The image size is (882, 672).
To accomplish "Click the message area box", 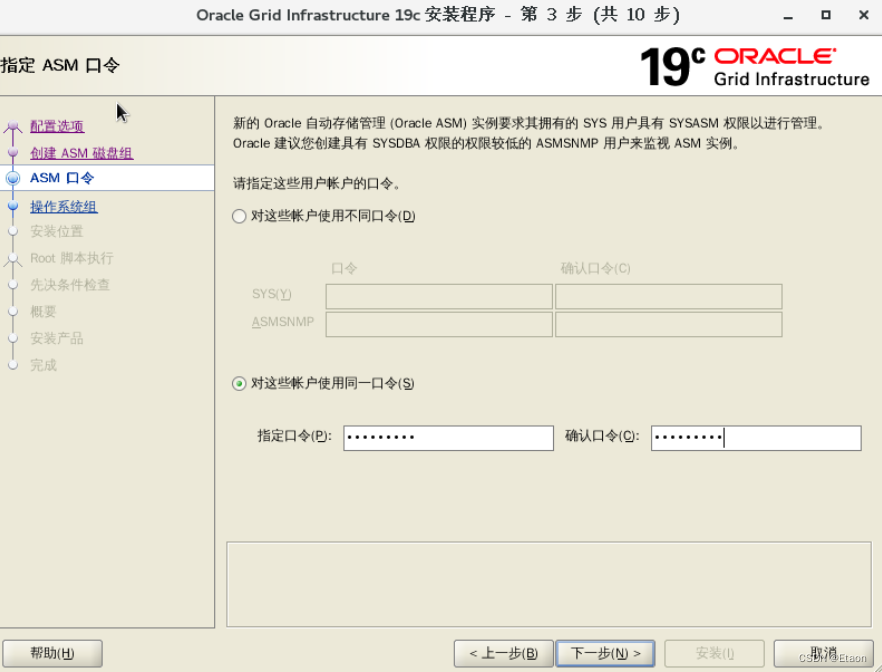I will click(x=549, y=584).
